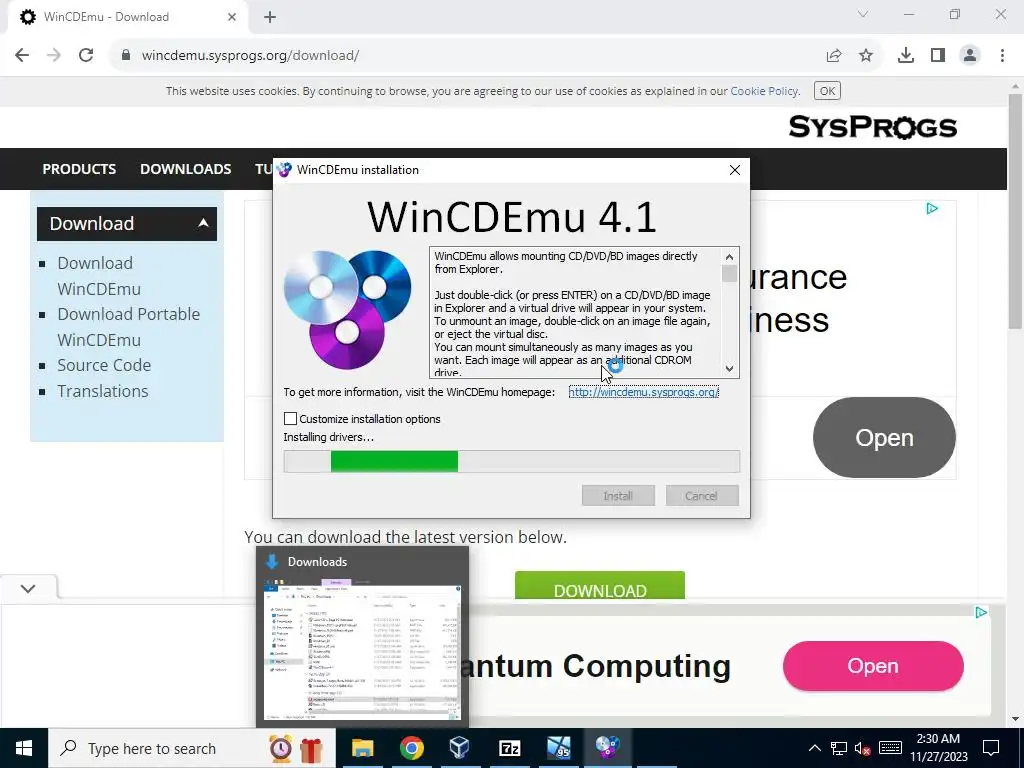The width and height of the screenshot is (1024, 768).
Task: Click the installer Cancel button
Action: point(702,496)
